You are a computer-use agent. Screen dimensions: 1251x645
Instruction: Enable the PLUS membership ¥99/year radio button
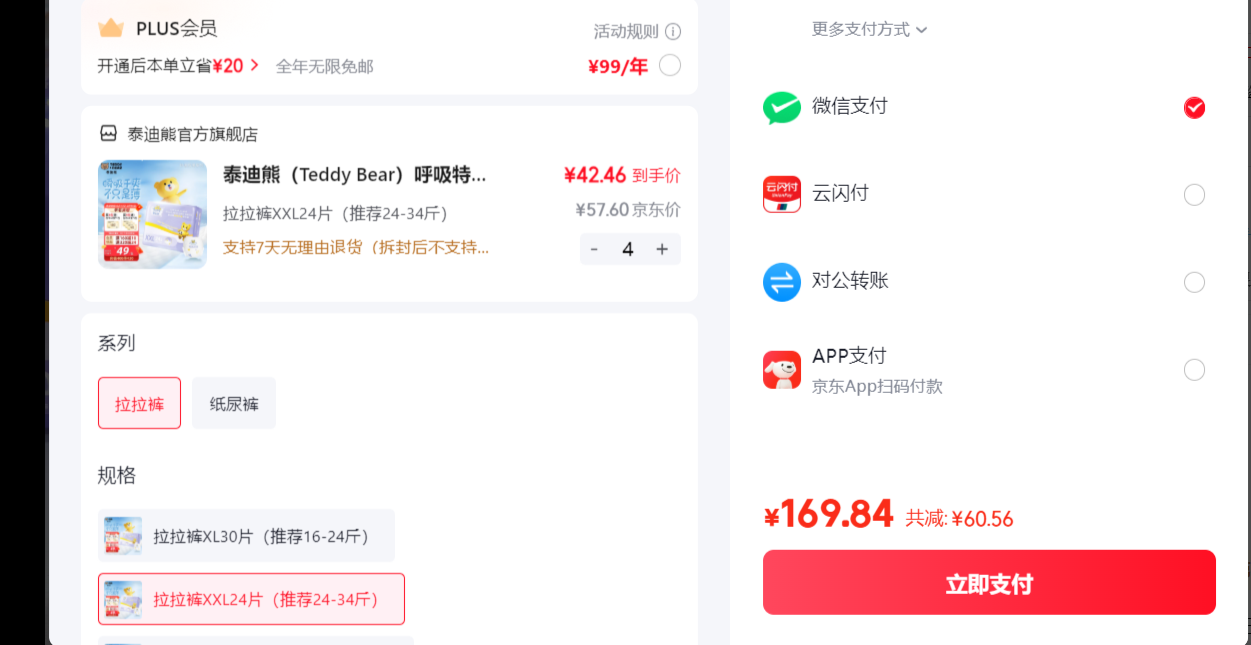[670, 65]
